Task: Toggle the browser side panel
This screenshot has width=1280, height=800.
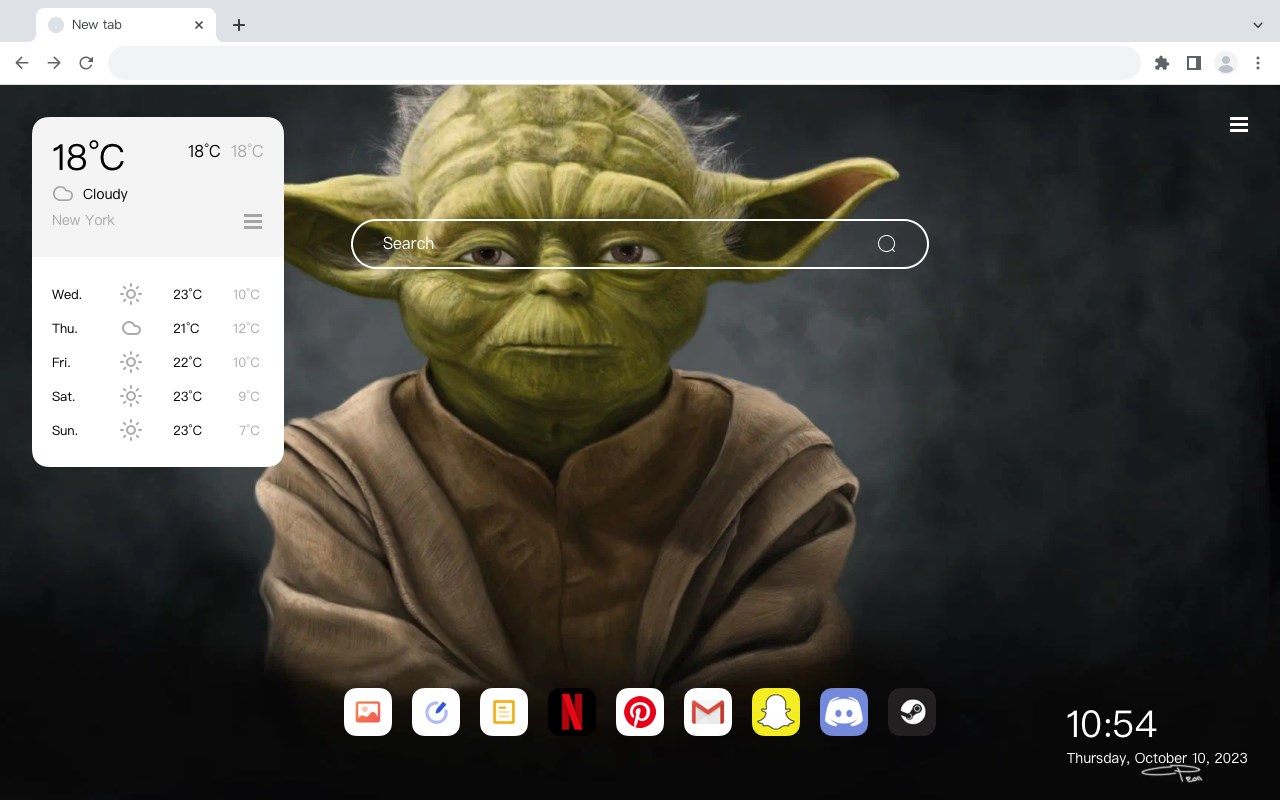Action: point(1193,63)
